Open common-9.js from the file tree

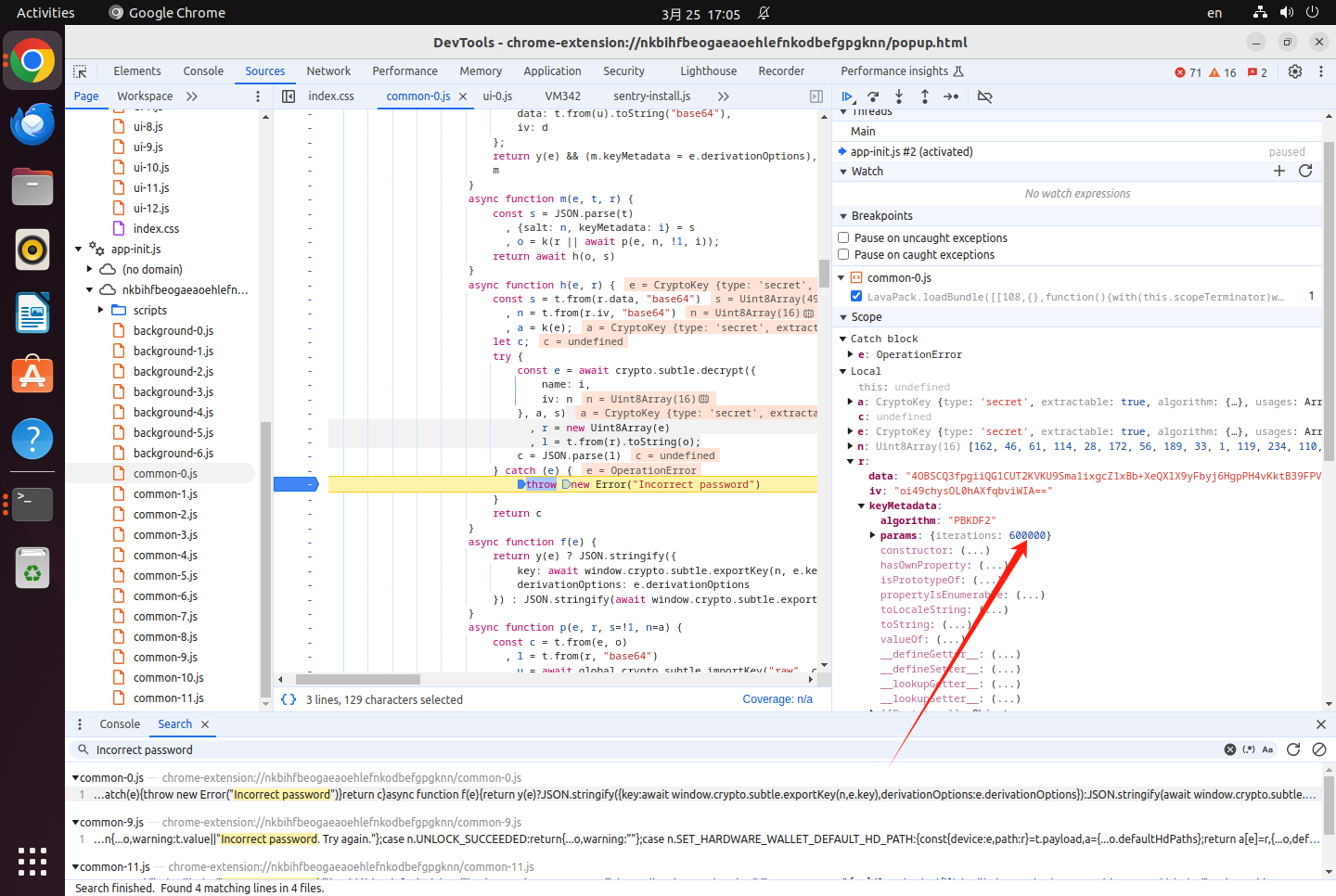165,657
